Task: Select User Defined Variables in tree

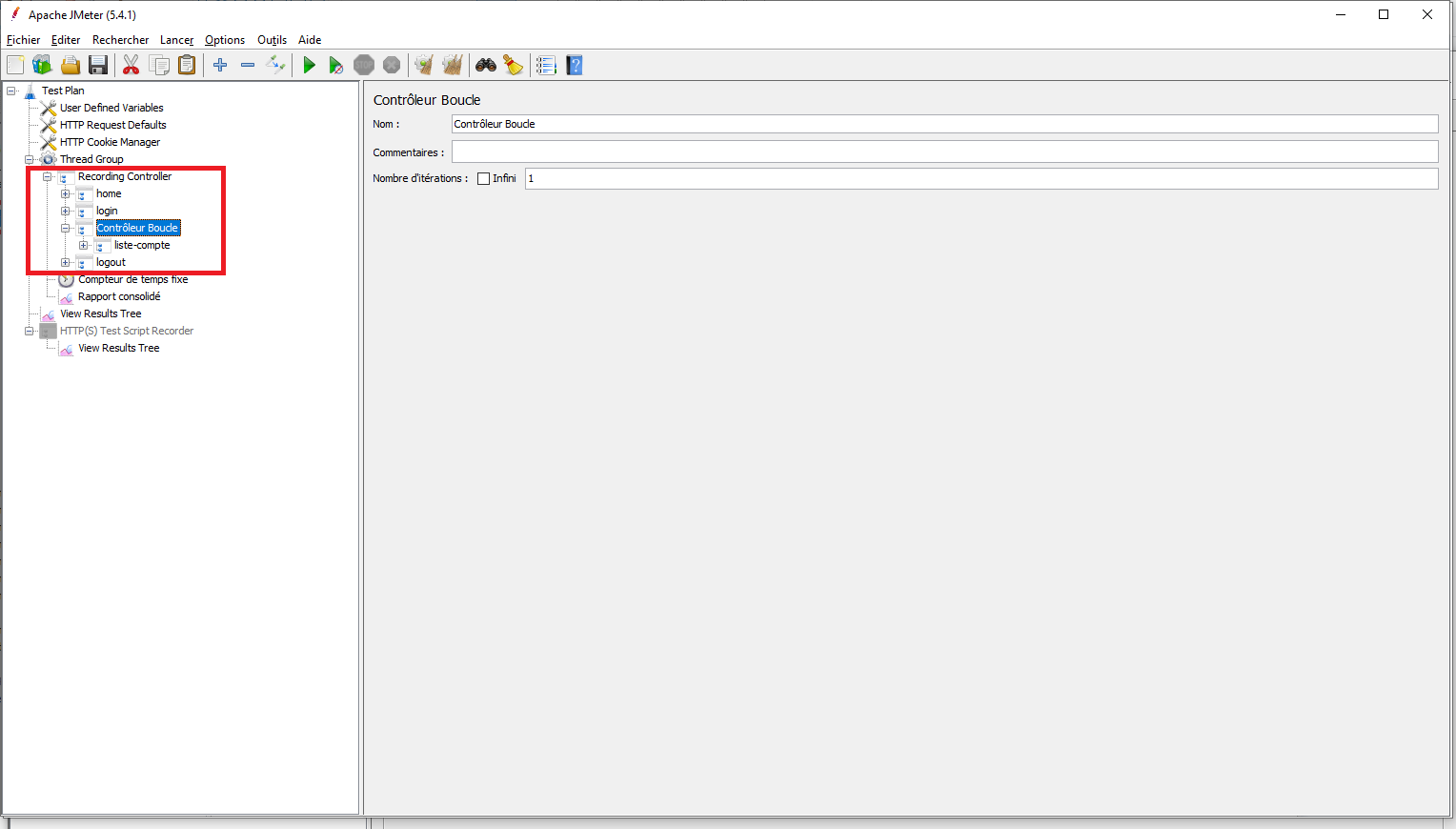Action: coord(111,108)
